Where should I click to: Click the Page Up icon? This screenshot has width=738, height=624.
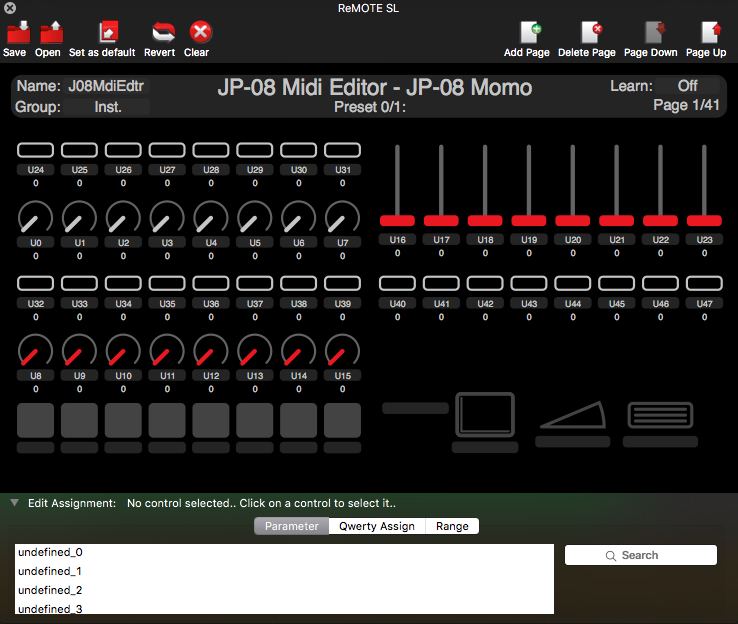[x=710, y=32]
